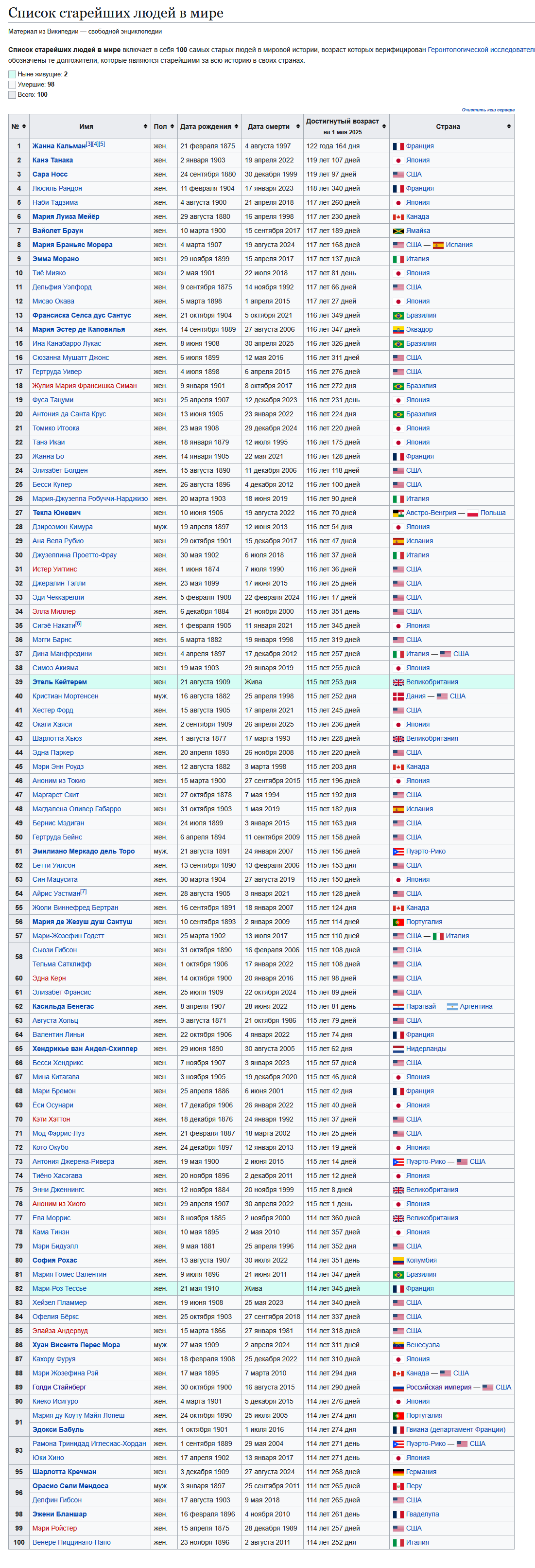This screenshot has height=1568, width=535.
Task: Open the Мари-Роз Тессье article link
Action: coord(60,1289)
